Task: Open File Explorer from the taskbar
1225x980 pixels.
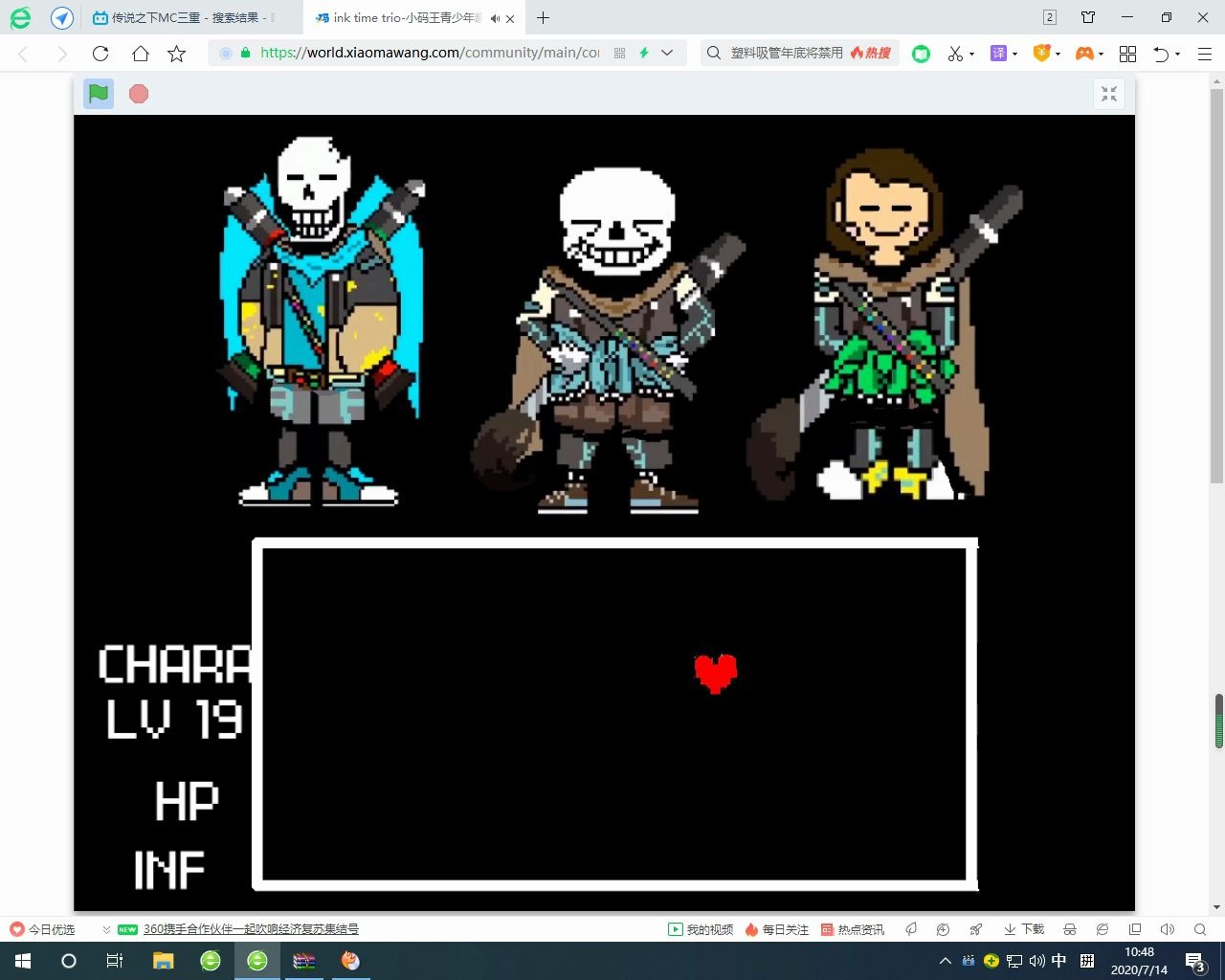Action: (x=163, y=961)
